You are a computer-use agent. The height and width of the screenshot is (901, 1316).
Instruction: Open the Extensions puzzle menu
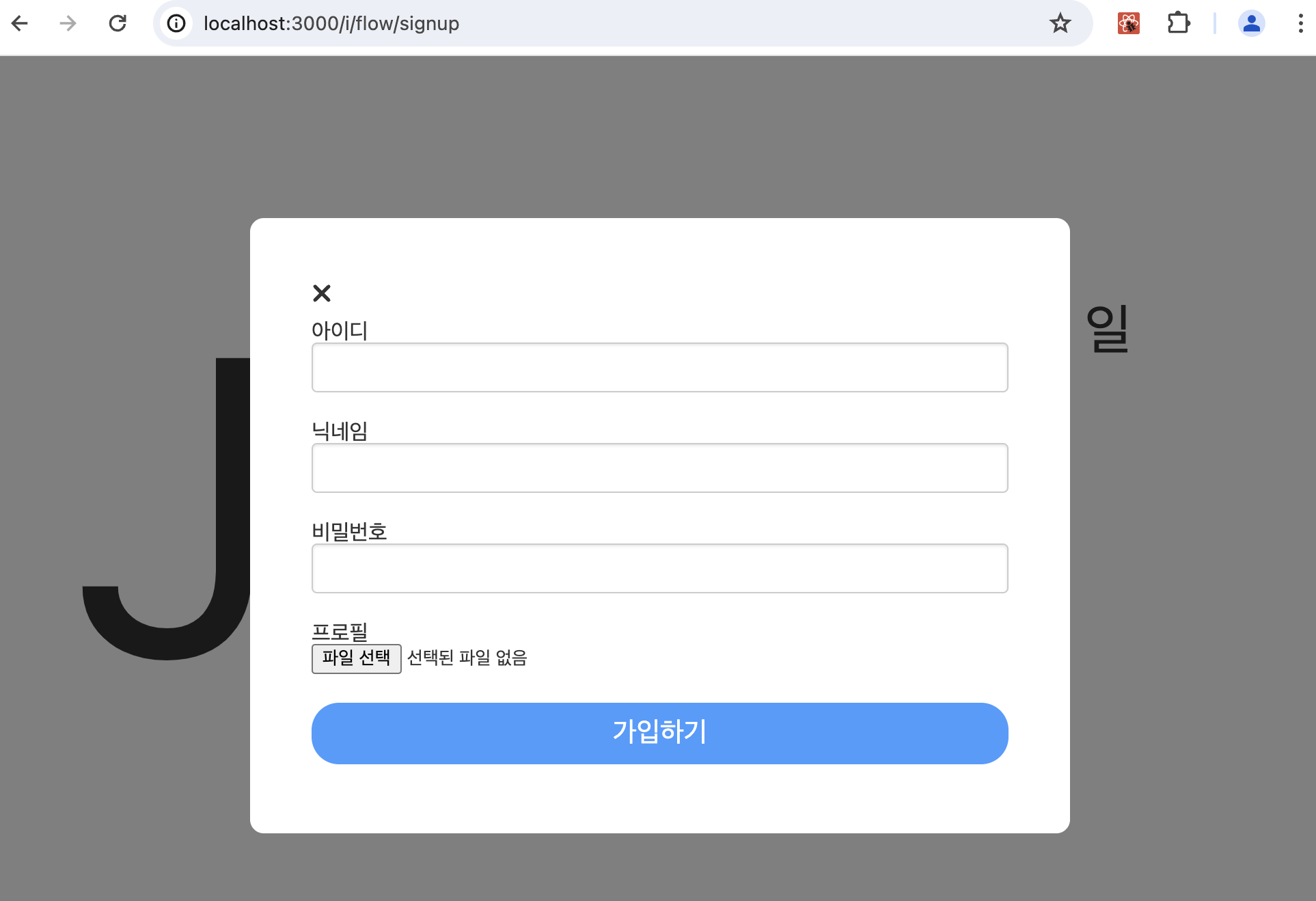tap(1178, 23)
